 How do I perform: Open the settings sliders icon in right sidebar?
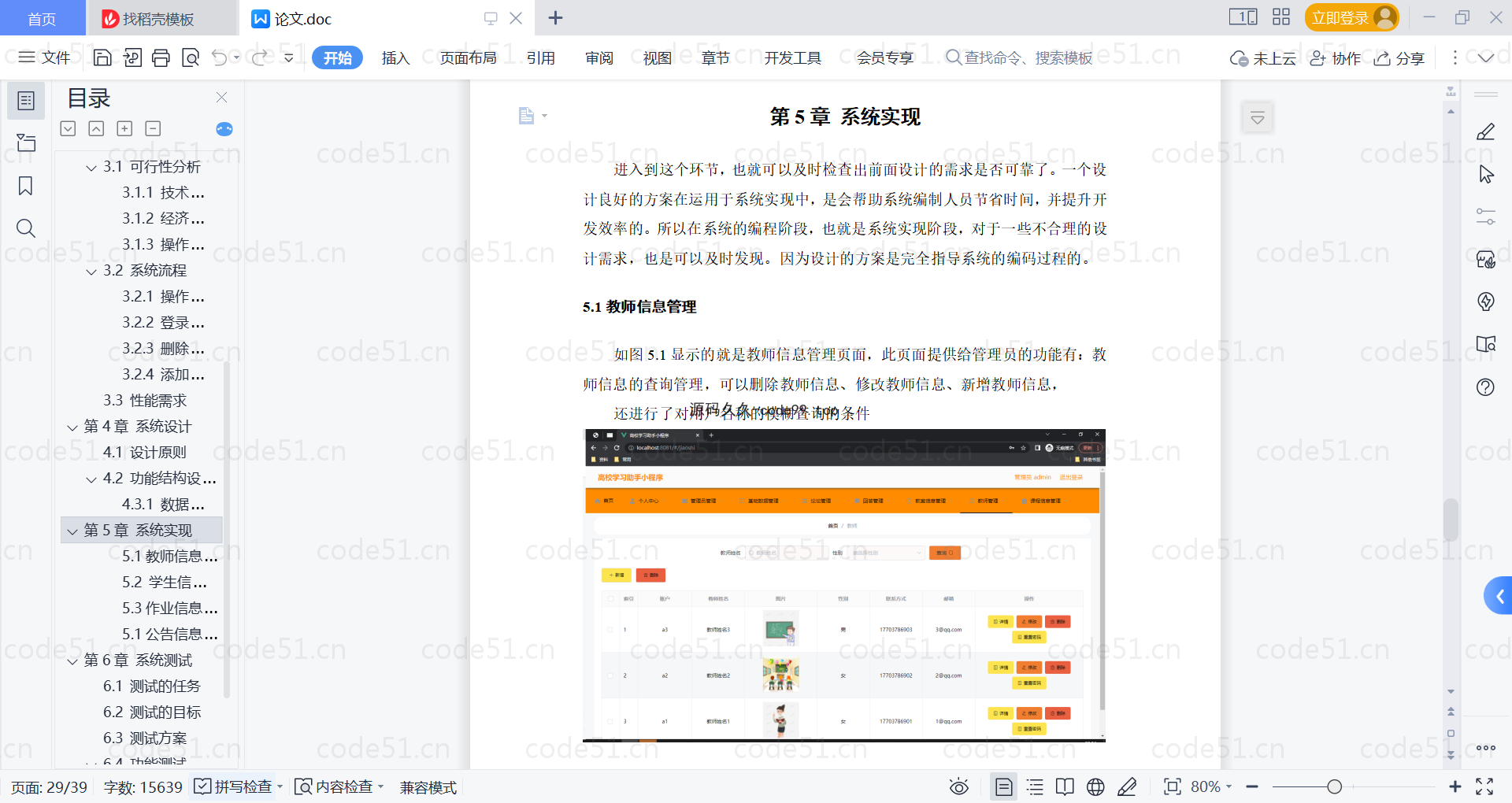click(x=1485, y=216)
